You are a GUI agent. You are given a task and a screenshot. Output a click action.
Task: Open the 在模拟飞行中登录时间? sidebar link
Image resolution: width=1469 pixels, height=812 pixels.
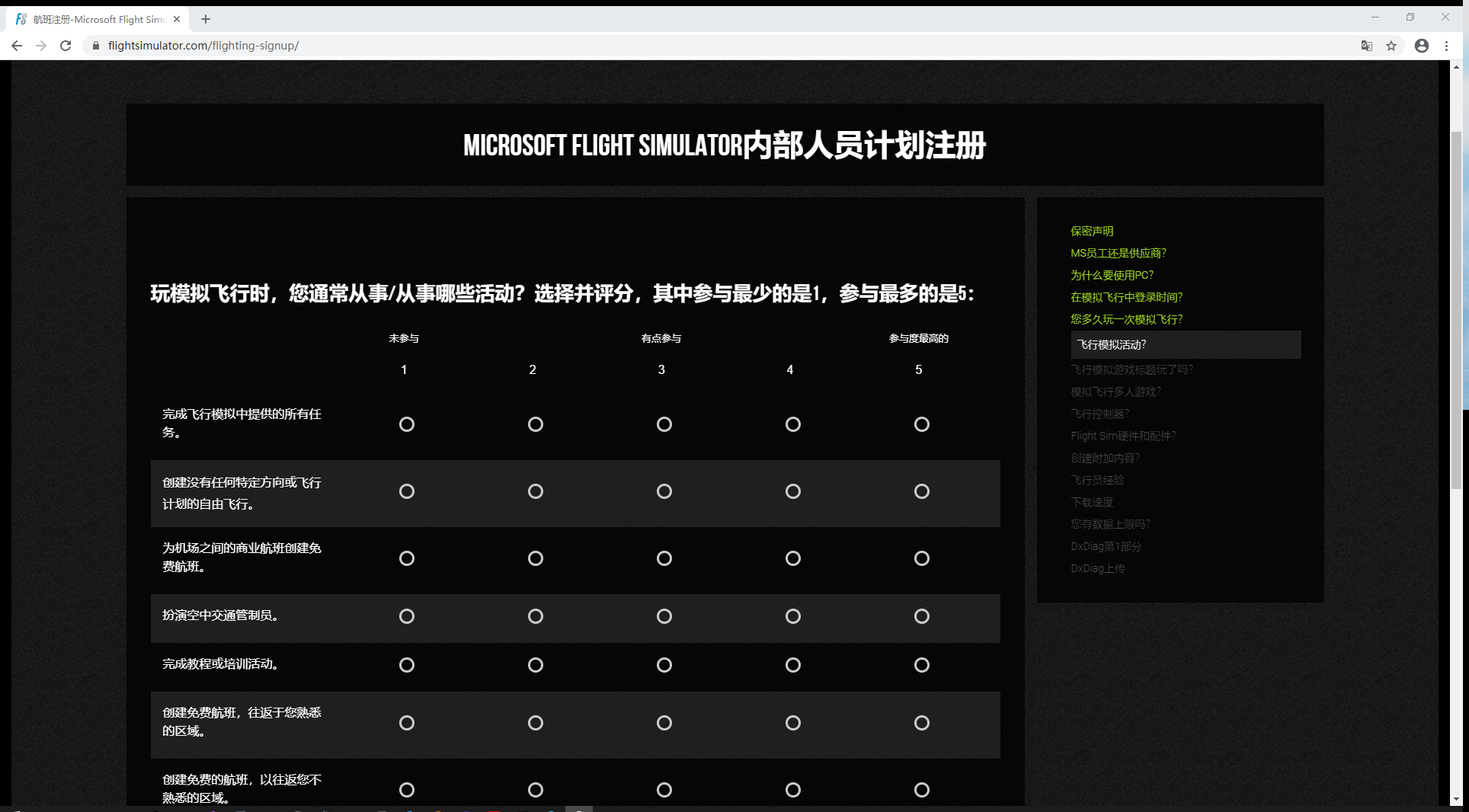1126,297
